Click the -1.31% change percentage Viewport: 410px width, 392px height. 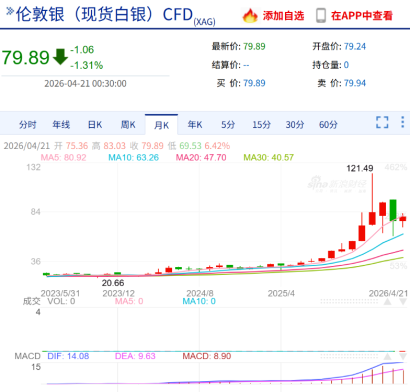coord(86,65)
